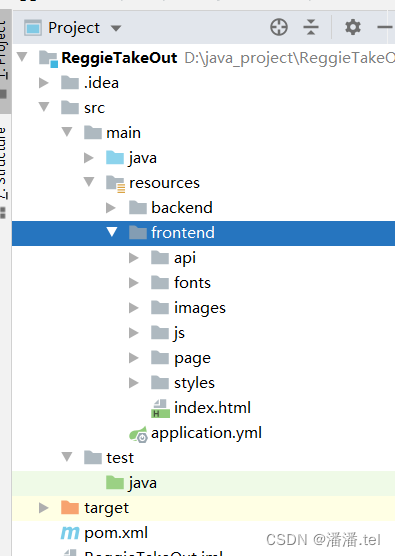Select the '.idea' tree row text
This screenshot has height=556, width=395.
click(x=101, y=83)
